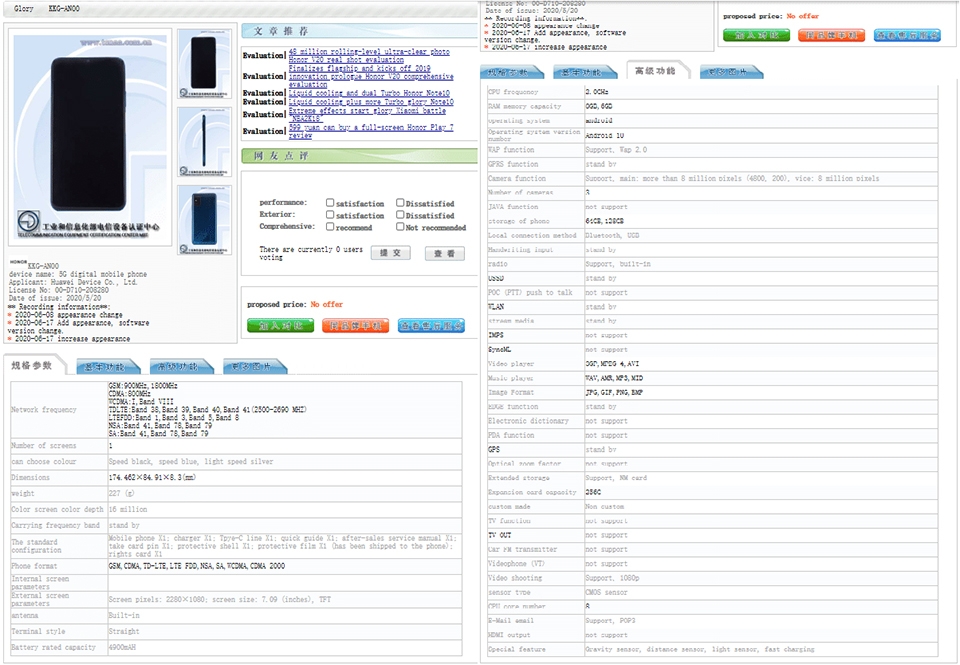
Task: Click the 查看 view votes button
Action: (445, 254)
